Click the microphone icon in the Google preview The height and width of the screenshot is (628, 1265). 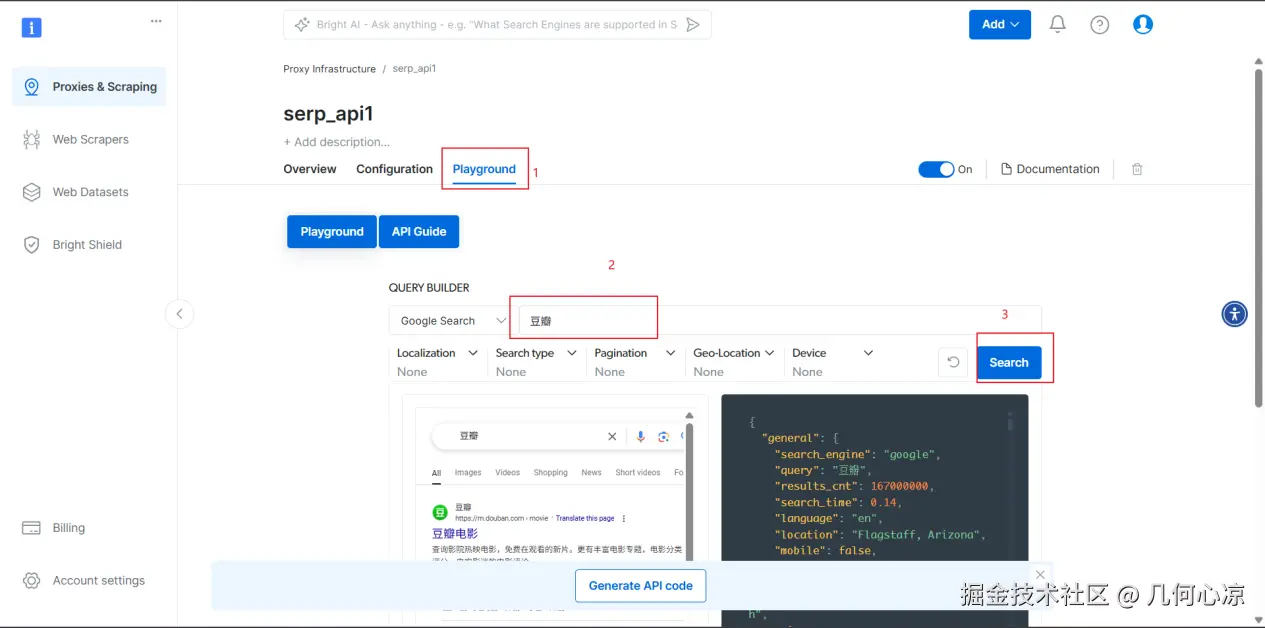pos(640,437)
